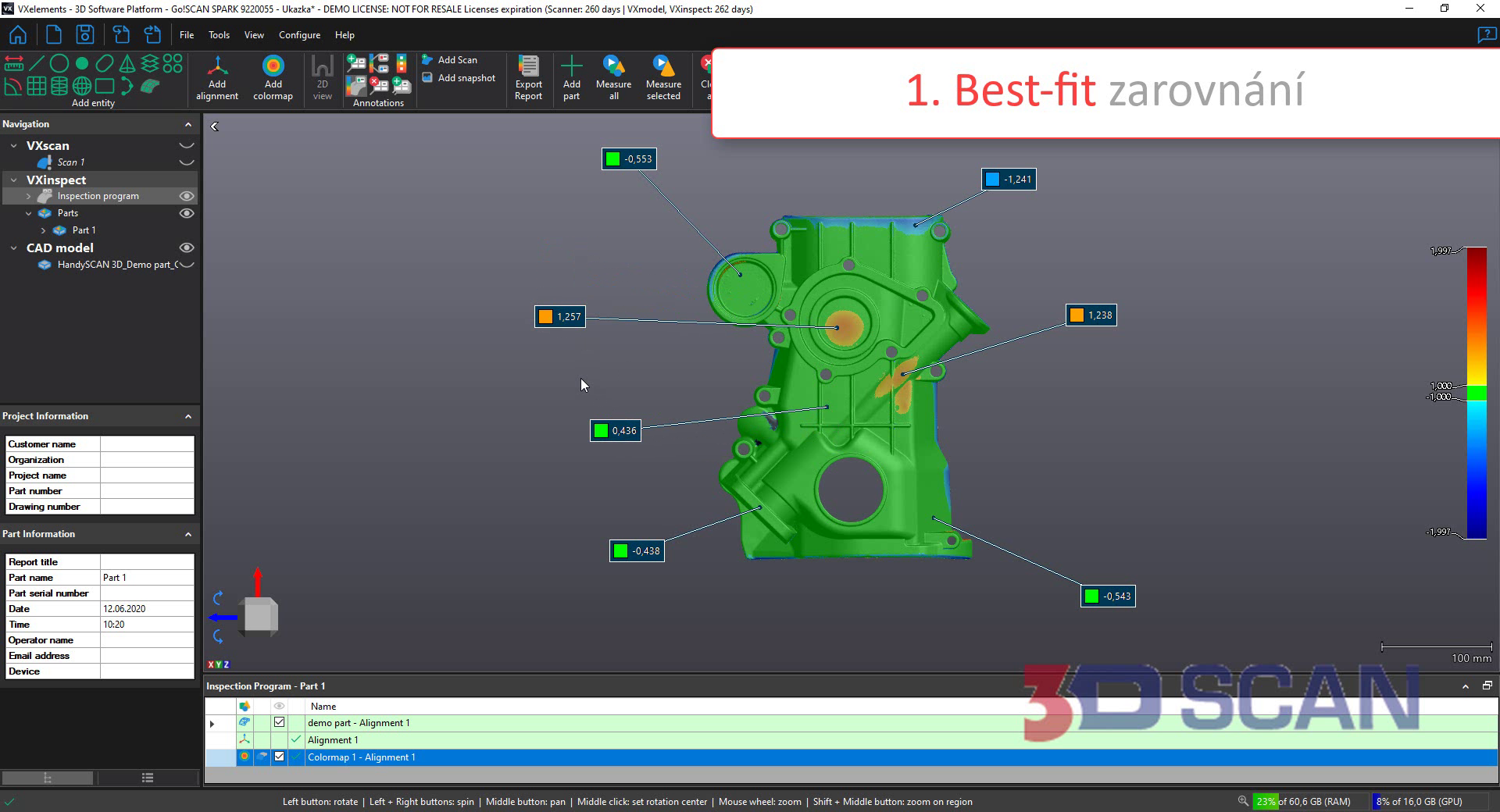This screenshot has height=812, width=1500.
Task: Collapse the VXscan tree section
Action: click(13, 146)
